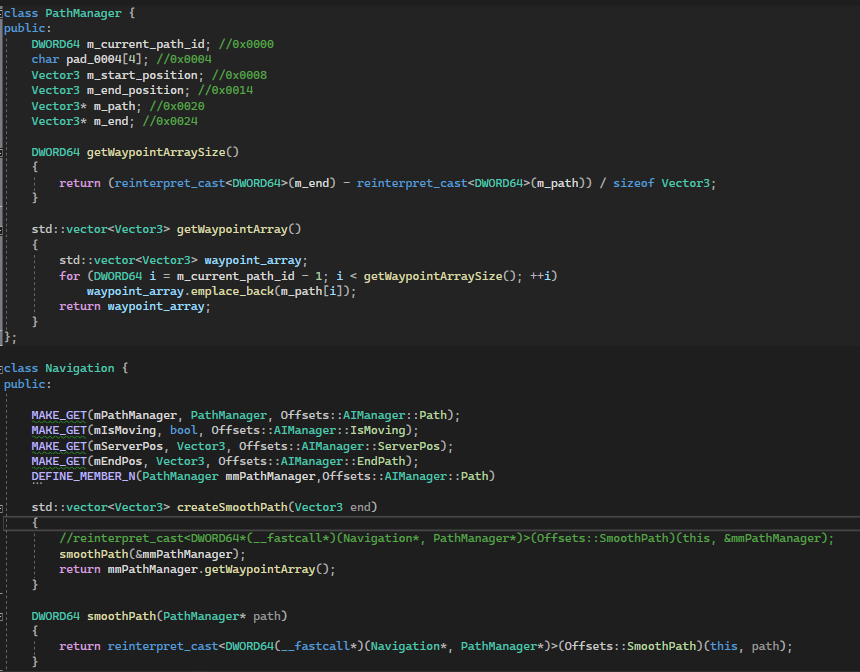Fold the createSmoothPath function definition
Image resolution: width=860 pixels, height=672 pixels.
(x=3, y=508)
